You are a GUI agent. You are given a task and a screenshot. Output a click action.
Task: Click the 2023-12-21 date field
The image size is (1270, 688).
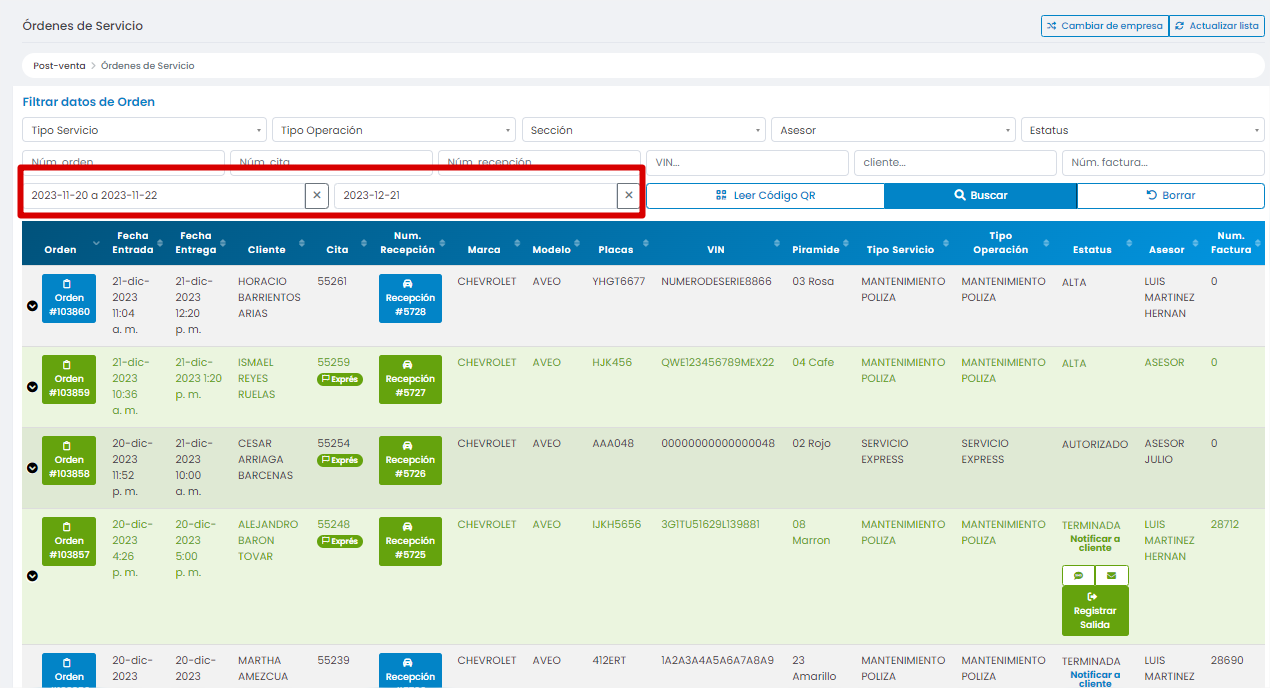(x=476, y=196)
